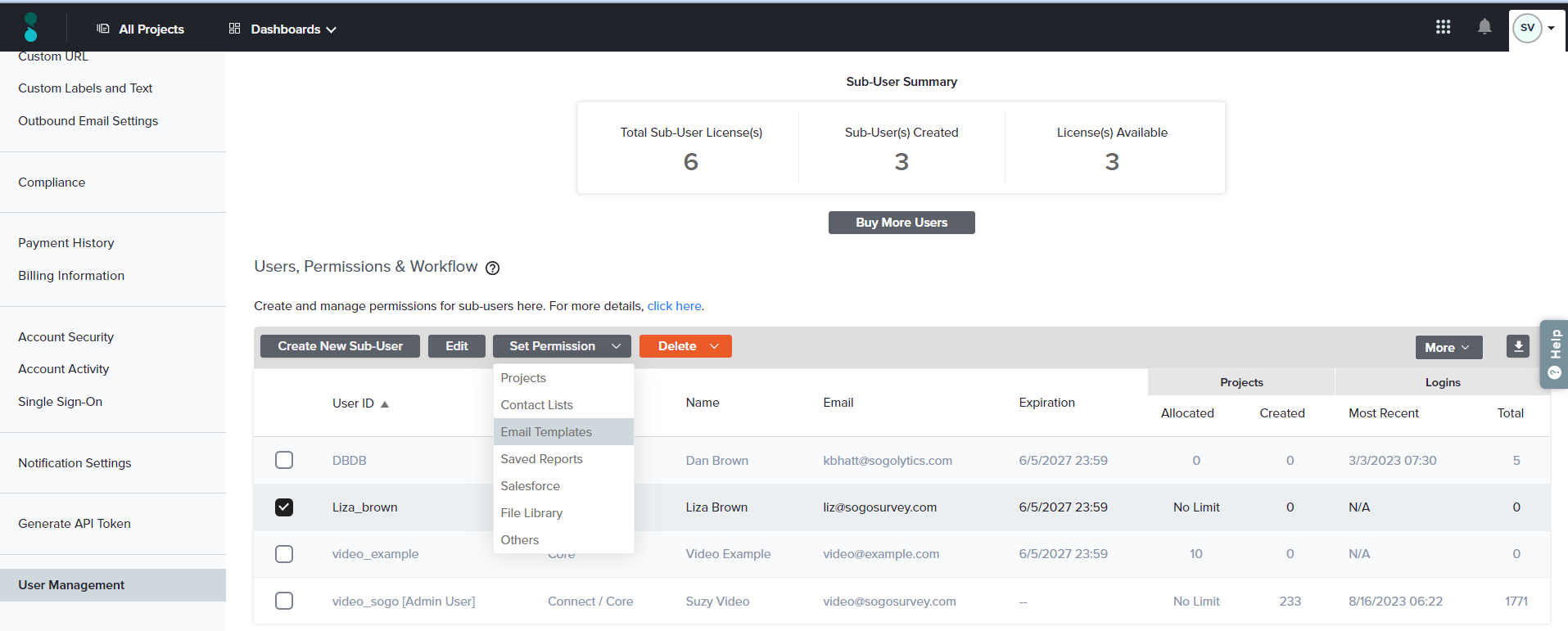Click the download export icon
This screenshot has width=1568, height=631.
1517,346
